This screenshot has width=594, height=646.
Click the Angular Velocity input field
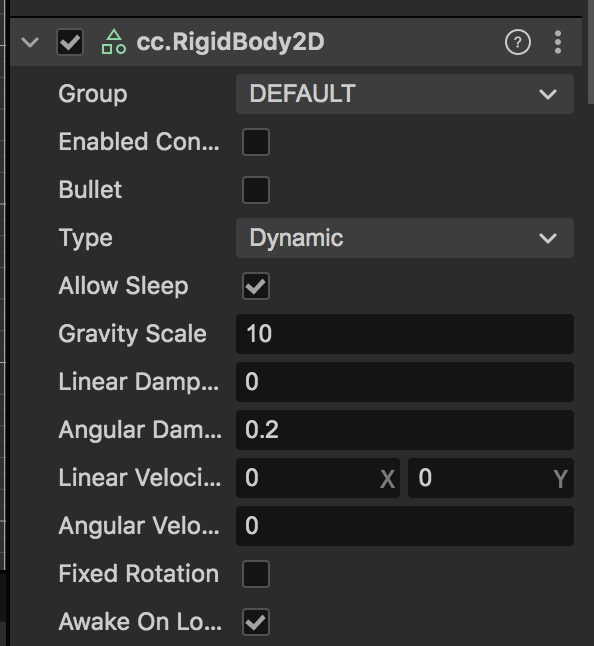405,526
